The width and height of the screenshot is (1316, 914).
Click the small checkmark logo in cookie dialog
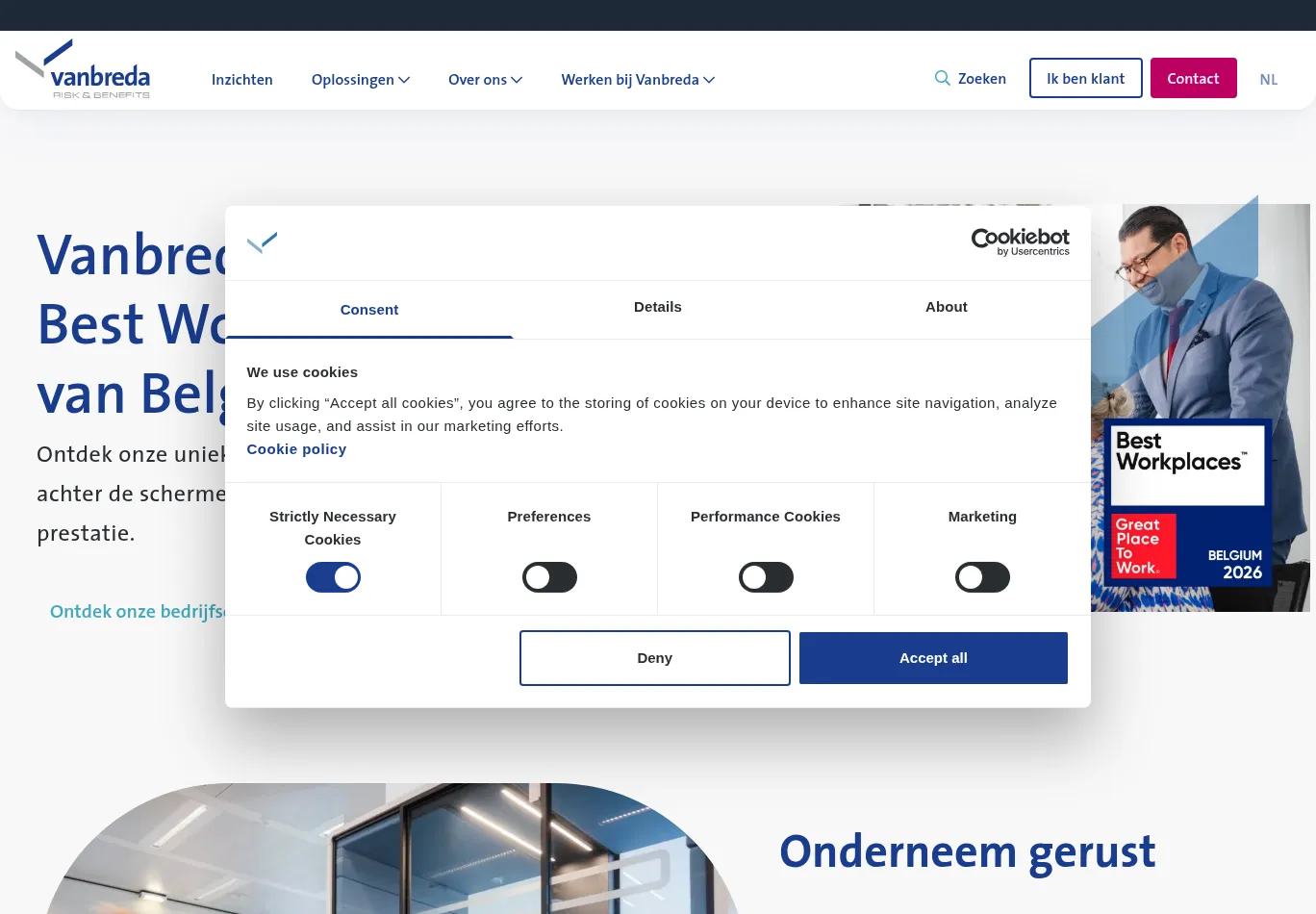pos(262,242)
